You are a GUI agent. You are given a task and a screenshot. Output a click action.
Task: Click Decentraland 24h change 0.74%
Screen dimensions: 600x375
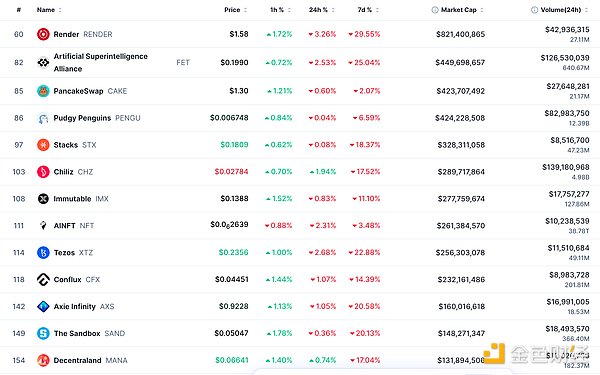click(323, 360)
